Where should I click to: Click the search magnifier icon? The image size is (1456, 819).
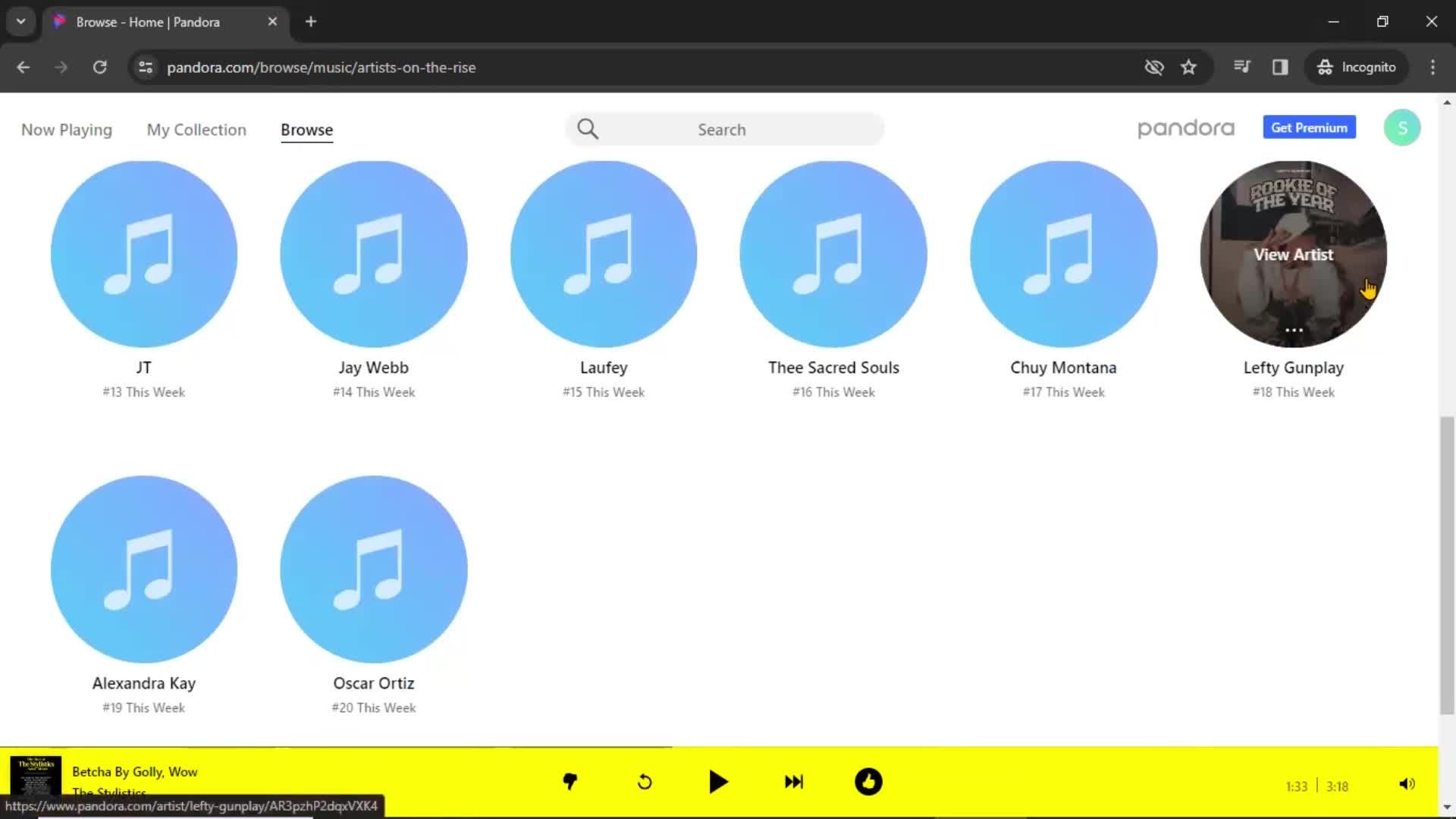tap(588, 128)
